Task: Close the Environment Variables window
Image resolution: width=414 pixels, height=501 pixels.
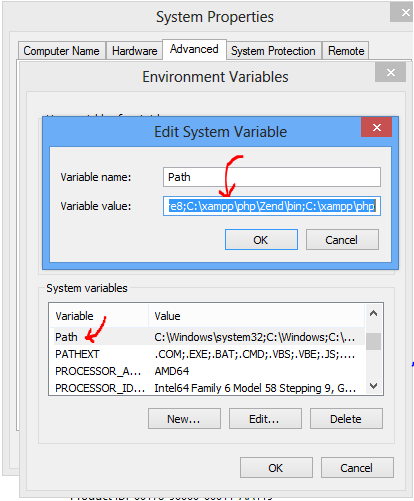Action: click(391, 72)
